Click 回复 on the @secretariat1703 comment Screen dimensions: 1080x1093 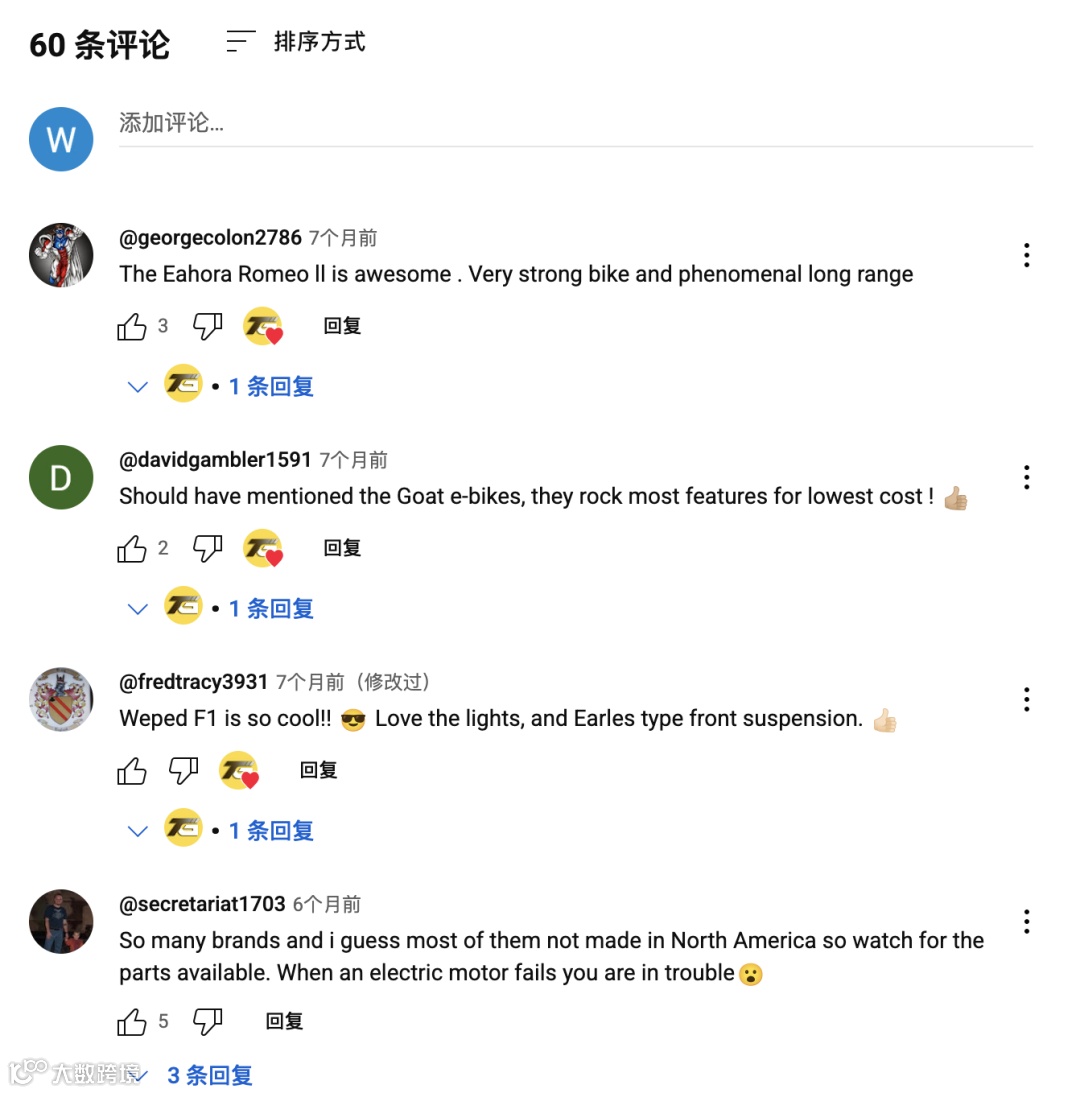click(284, 1022)
